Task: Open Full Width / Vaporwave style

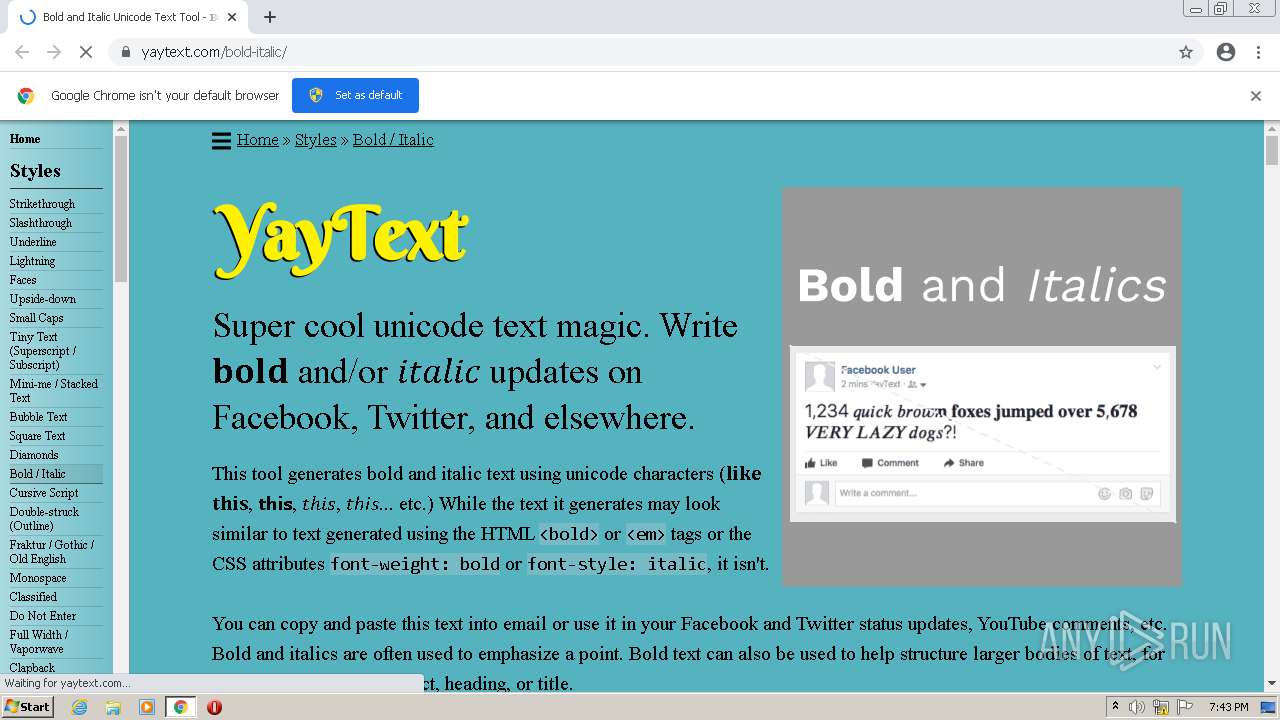Action: point(39,642)
